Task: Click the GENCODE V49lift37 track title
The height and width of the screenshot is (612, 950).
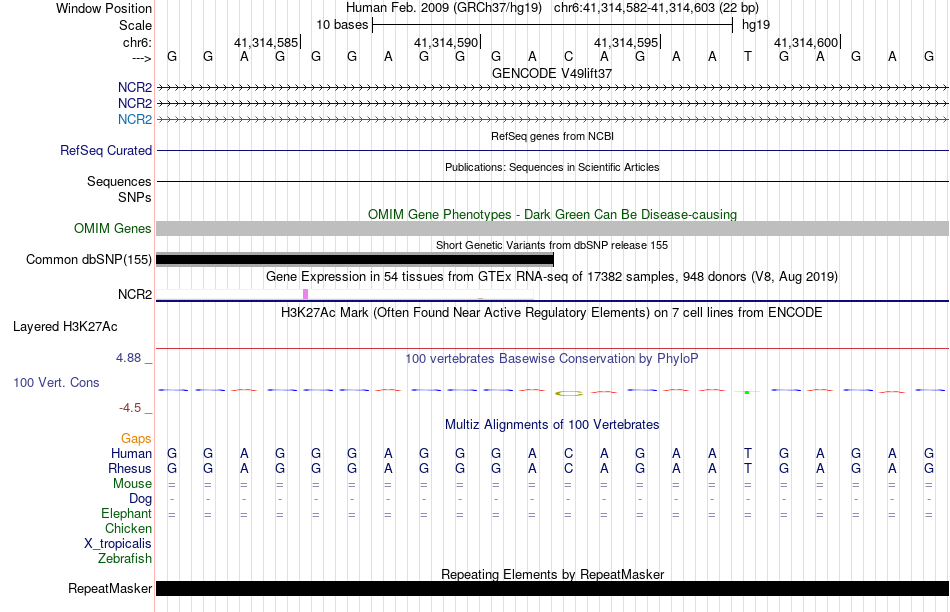Action: click(x=551, y=73)
